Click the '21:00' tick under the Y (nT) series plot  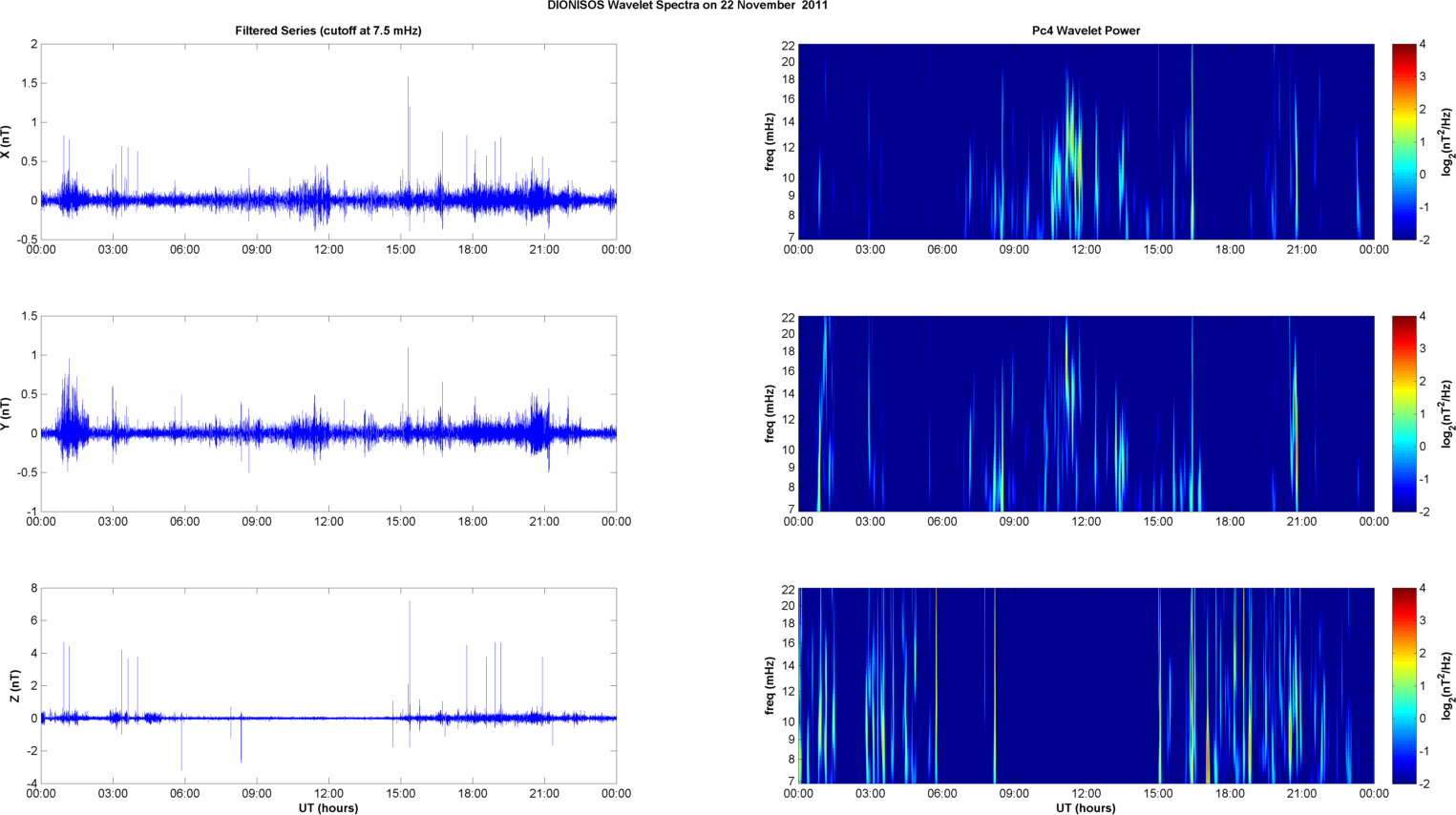[x=544, y=522]
